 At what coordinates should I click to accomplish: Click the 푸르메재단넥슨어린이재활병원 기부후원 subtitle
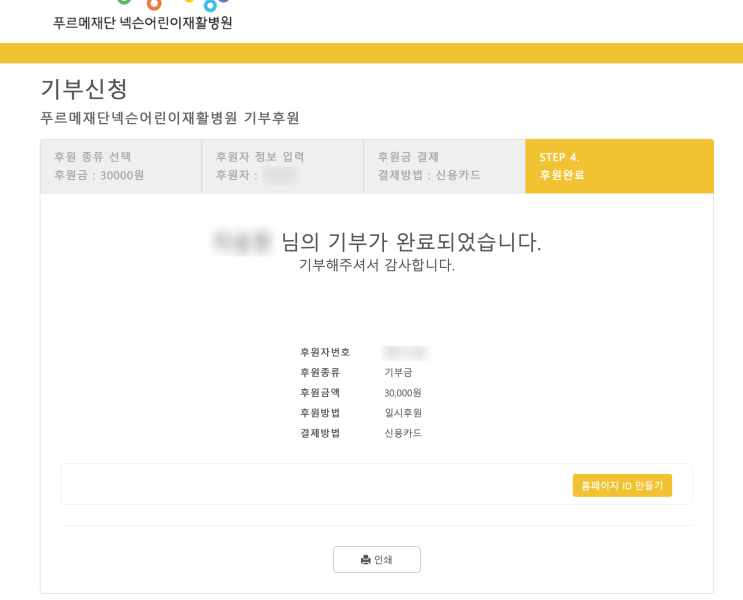point(170,118)
